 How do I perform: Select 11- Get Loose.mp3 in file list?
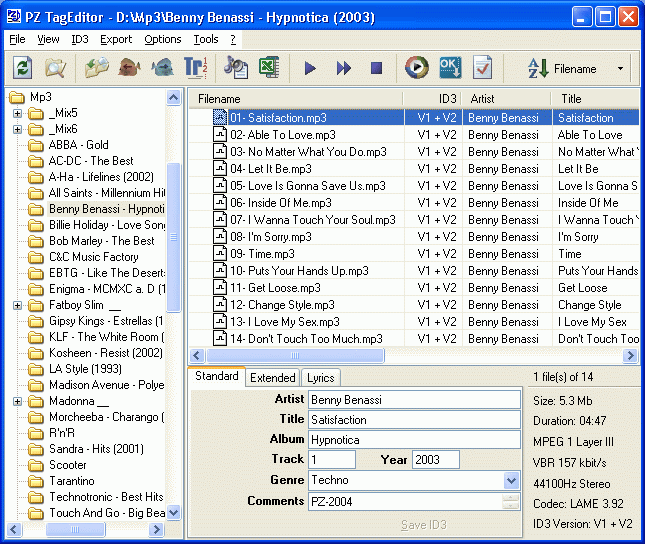(x=275, y=288)
